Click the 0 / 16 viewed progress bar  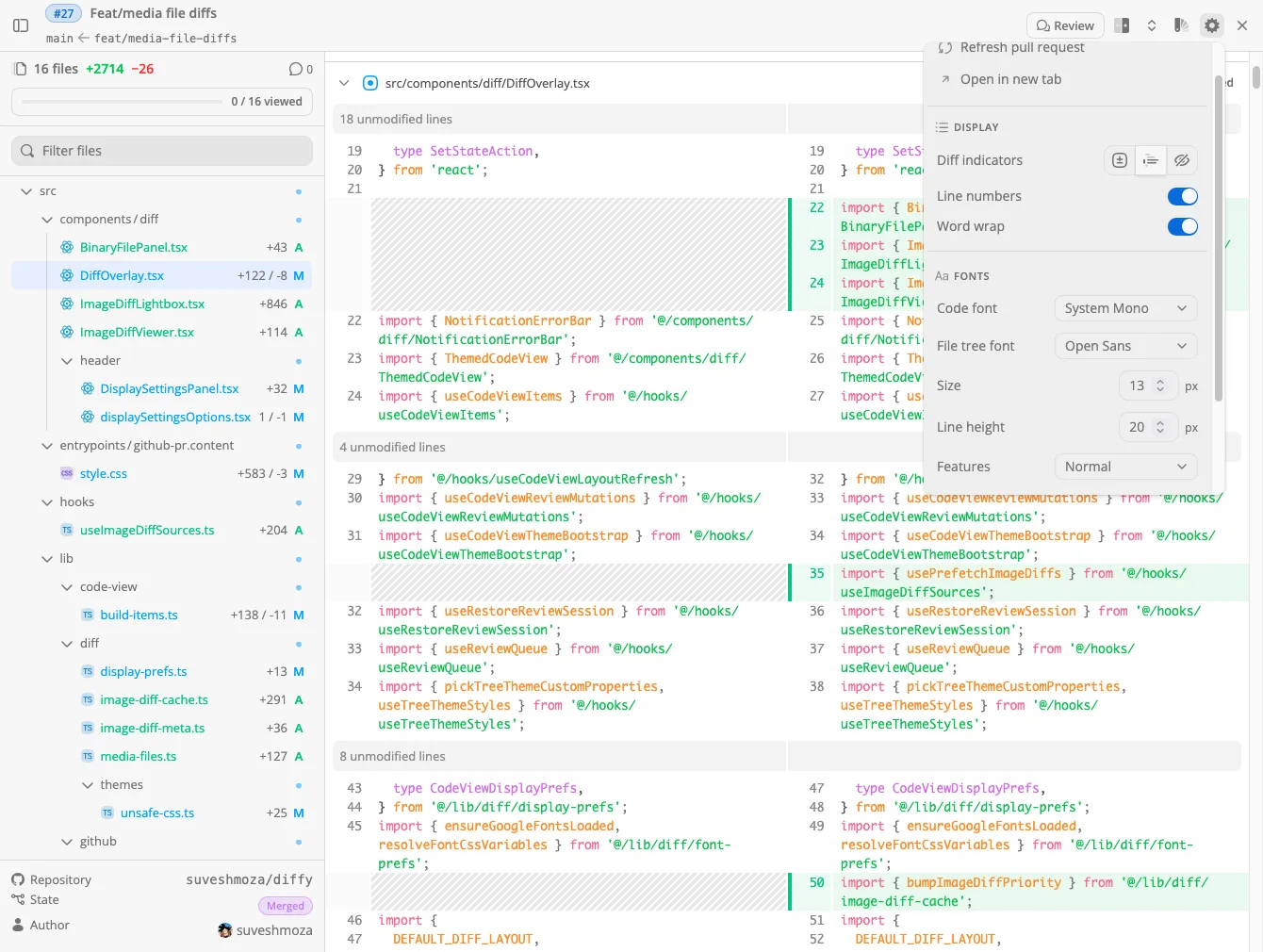point(162,101)
